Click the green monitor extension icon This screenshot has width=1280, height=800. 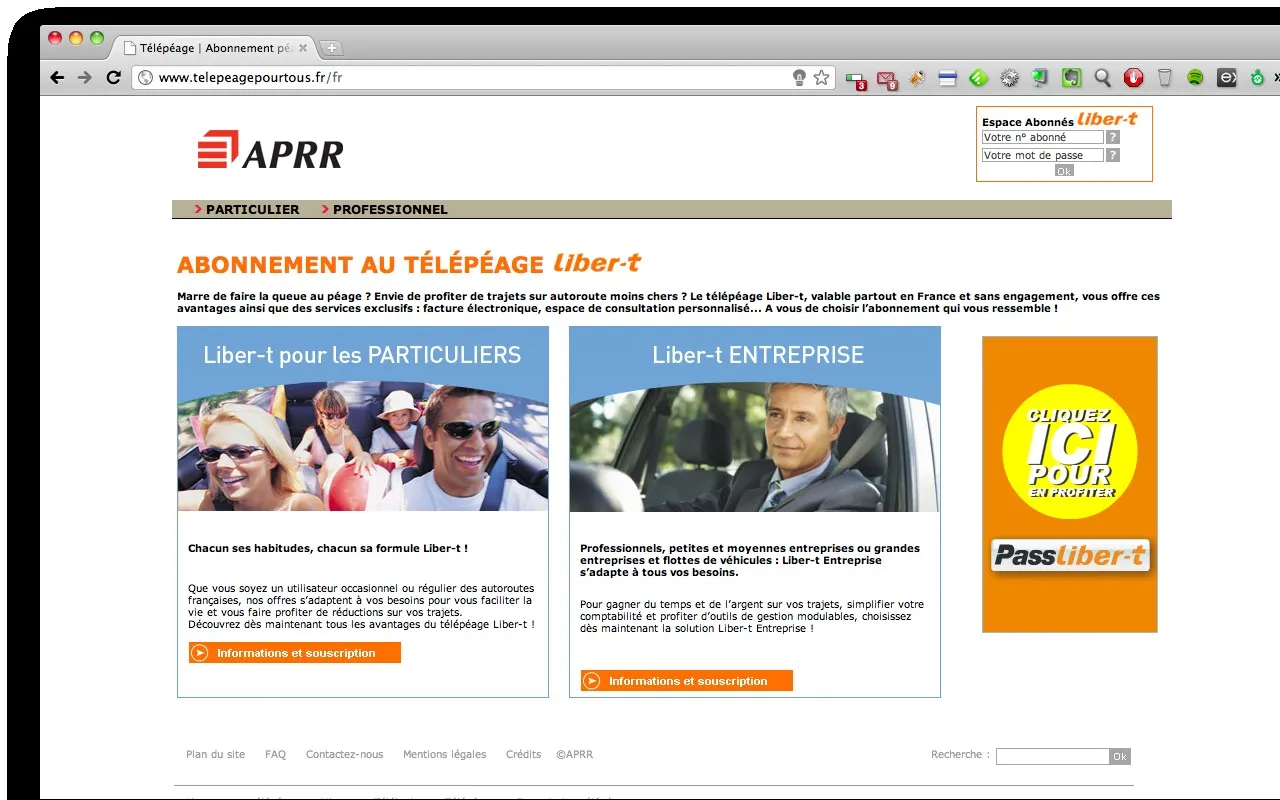[1040, 78]
